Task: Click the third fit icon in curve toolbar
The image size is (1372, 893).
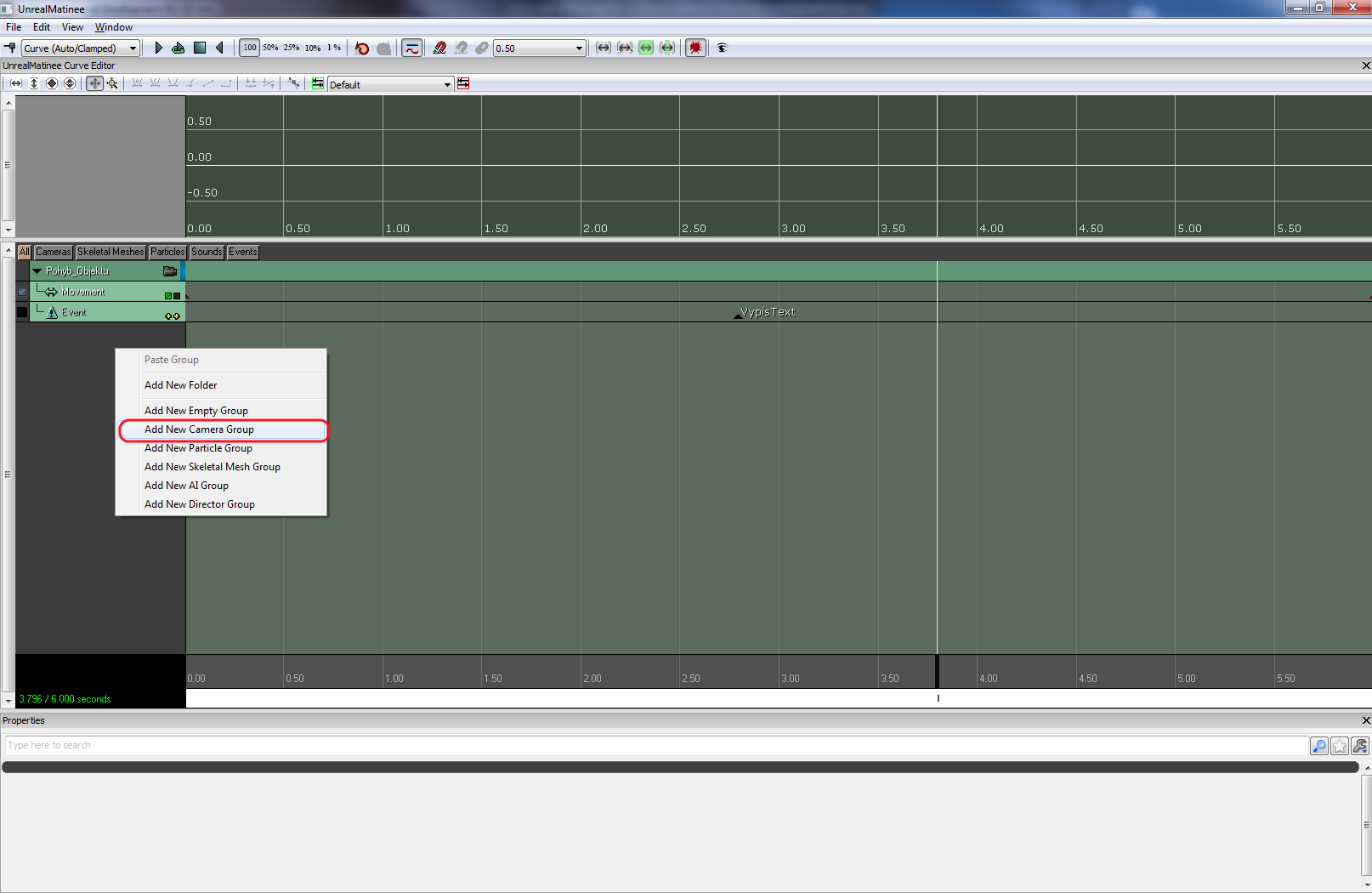Action: (52, 83)
